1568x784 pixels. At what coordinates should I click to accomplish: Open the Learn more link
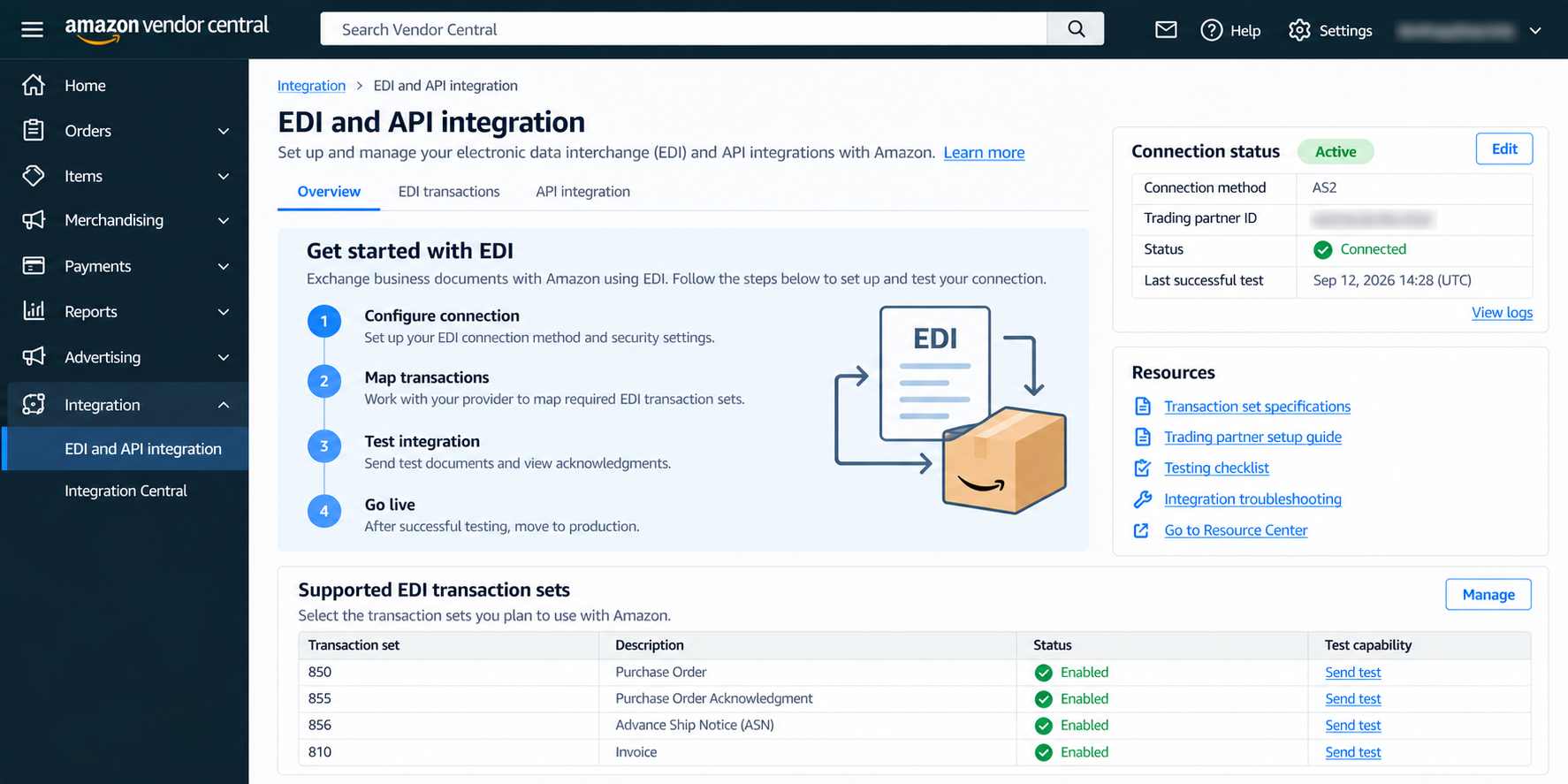(x=984, y=152)
